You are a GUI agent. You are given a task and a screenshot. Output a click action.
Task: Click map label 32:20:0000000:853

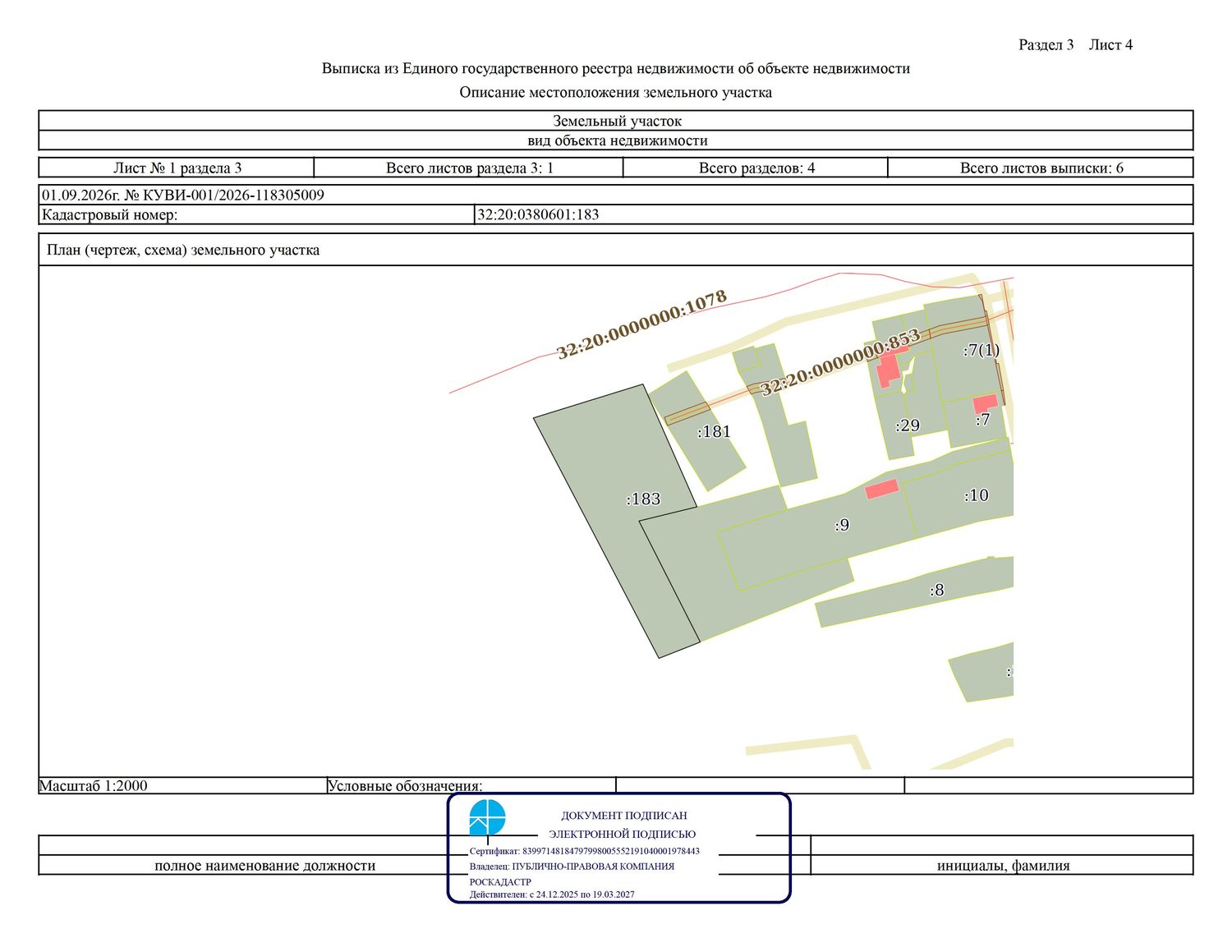point(839,362)
